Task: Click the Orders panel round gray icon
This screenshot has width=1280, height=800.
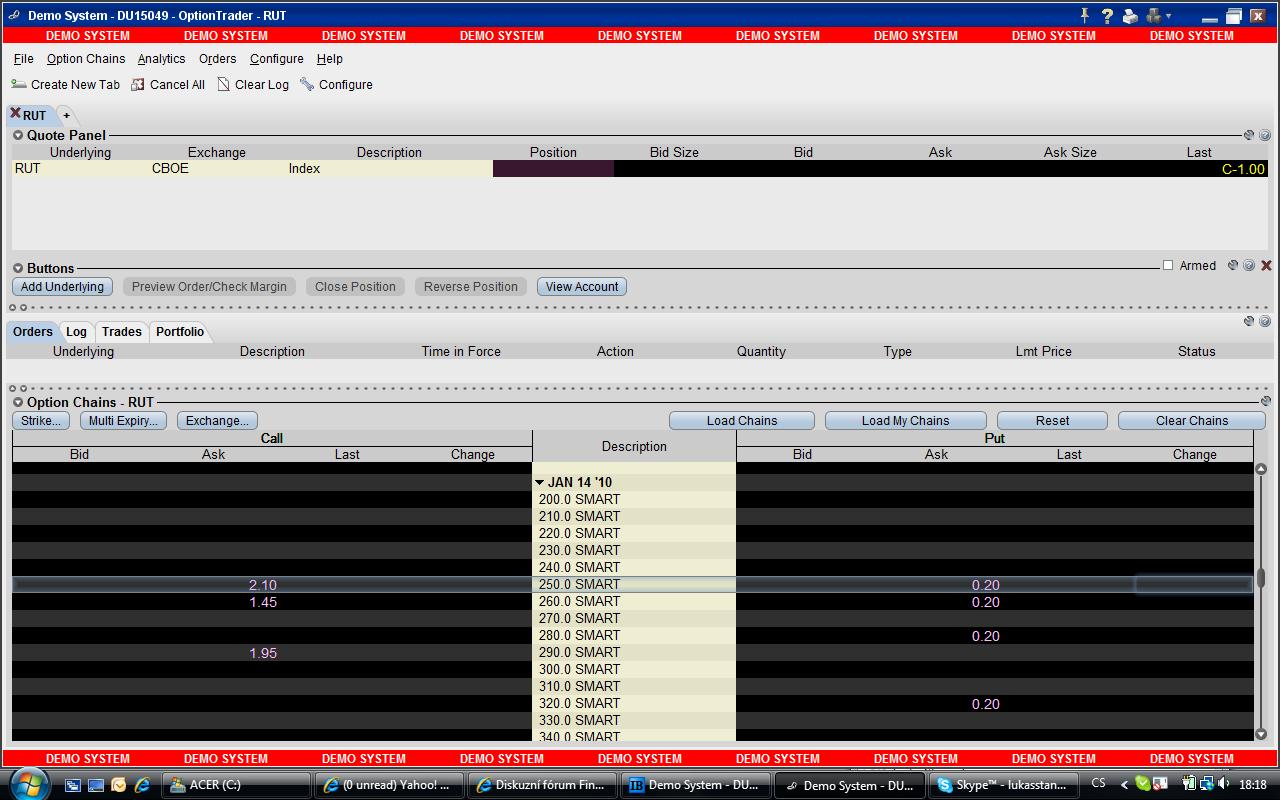Action: click(1265, 321)
